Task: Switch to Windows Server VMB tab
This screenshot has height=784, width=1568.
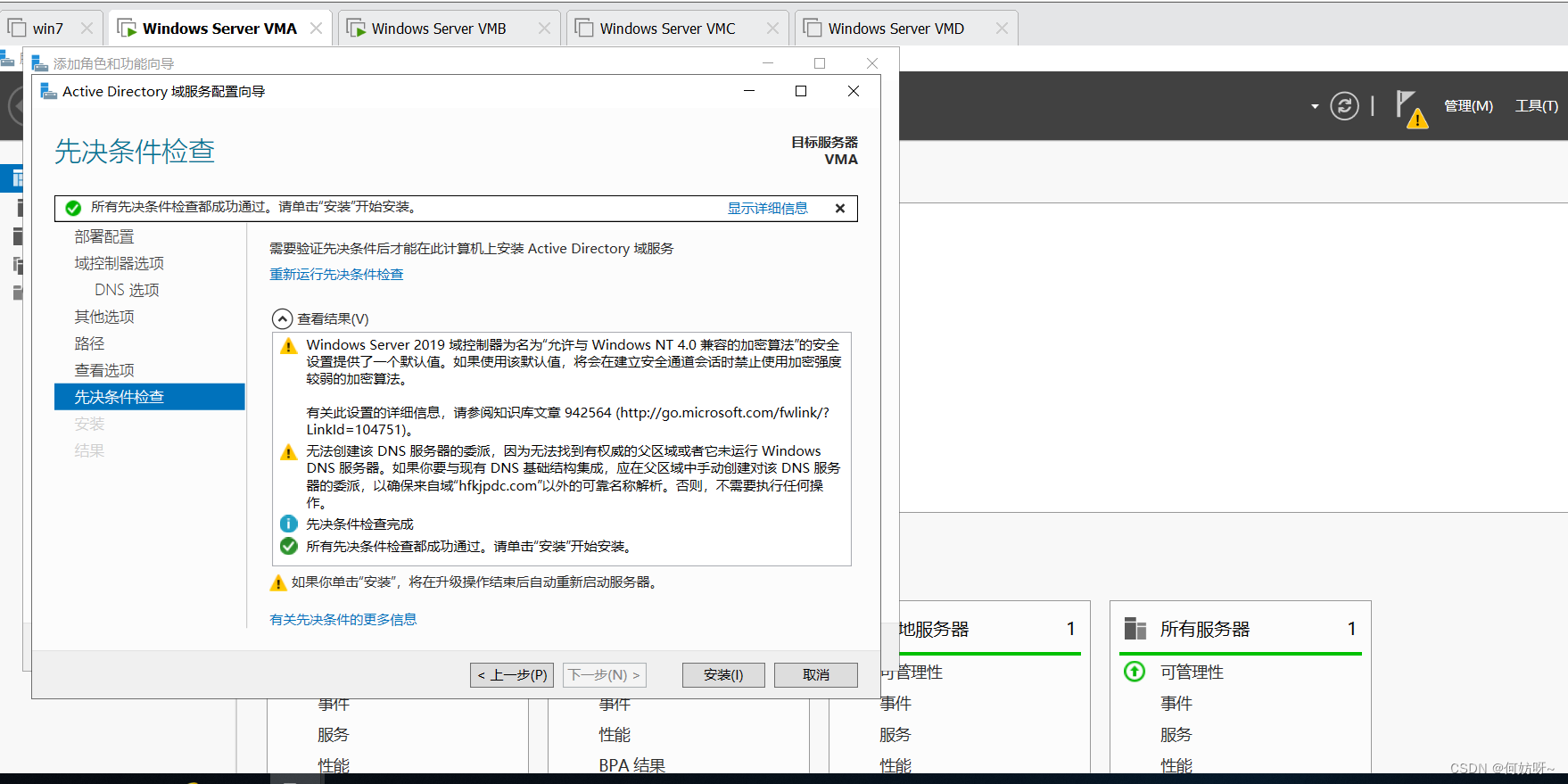Action: click(x=438, y=29)
